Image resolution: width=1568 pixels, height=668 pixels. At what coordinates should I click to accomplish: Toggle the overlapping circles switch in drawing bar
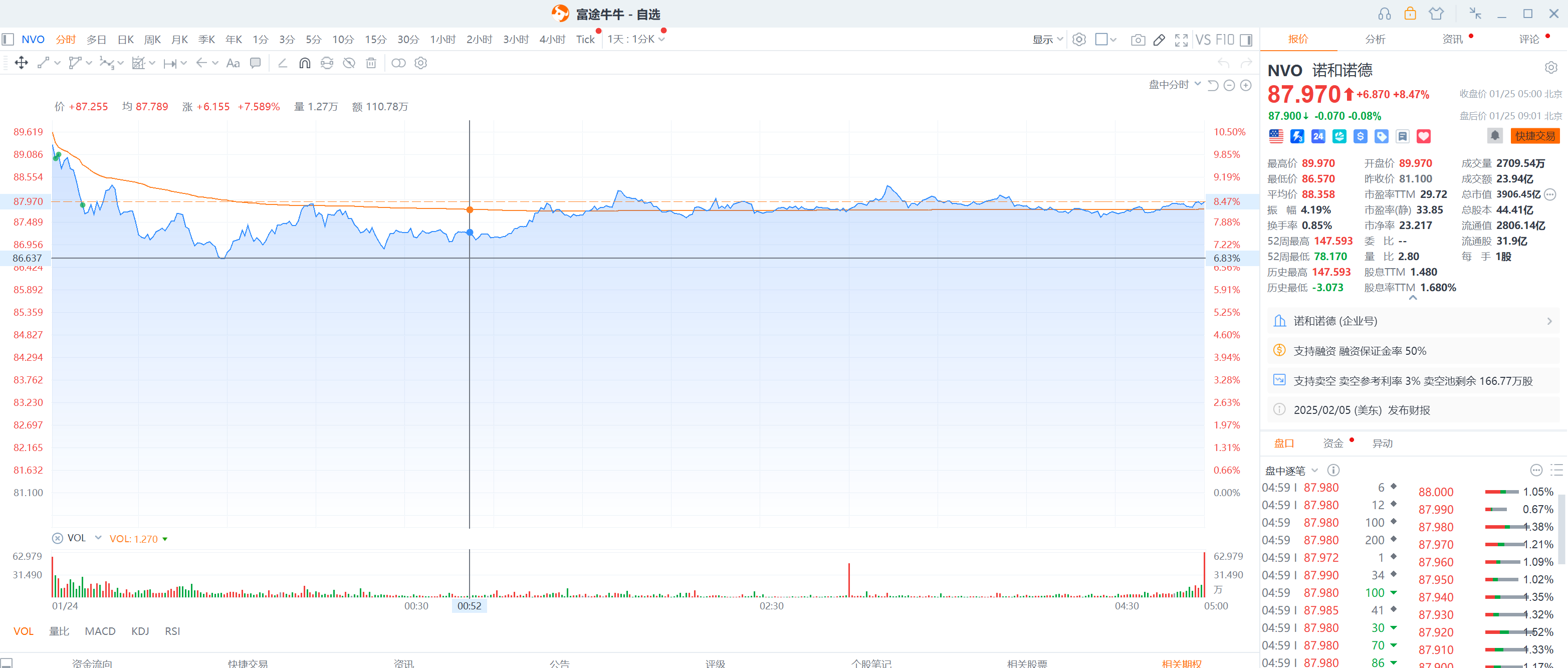click(x=399, y=63)
